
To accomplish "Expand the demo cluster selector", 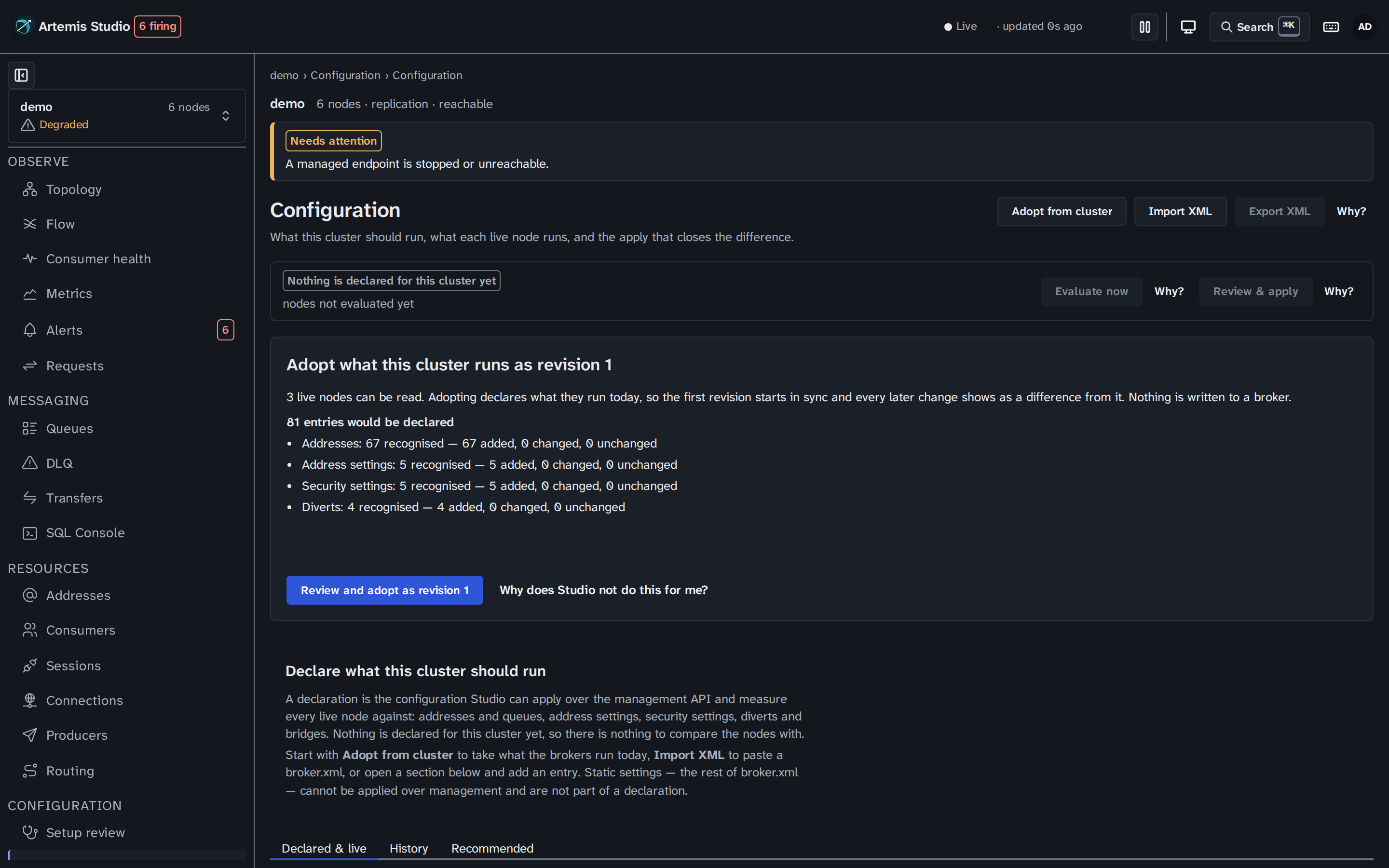I will (x=126, y=115).
